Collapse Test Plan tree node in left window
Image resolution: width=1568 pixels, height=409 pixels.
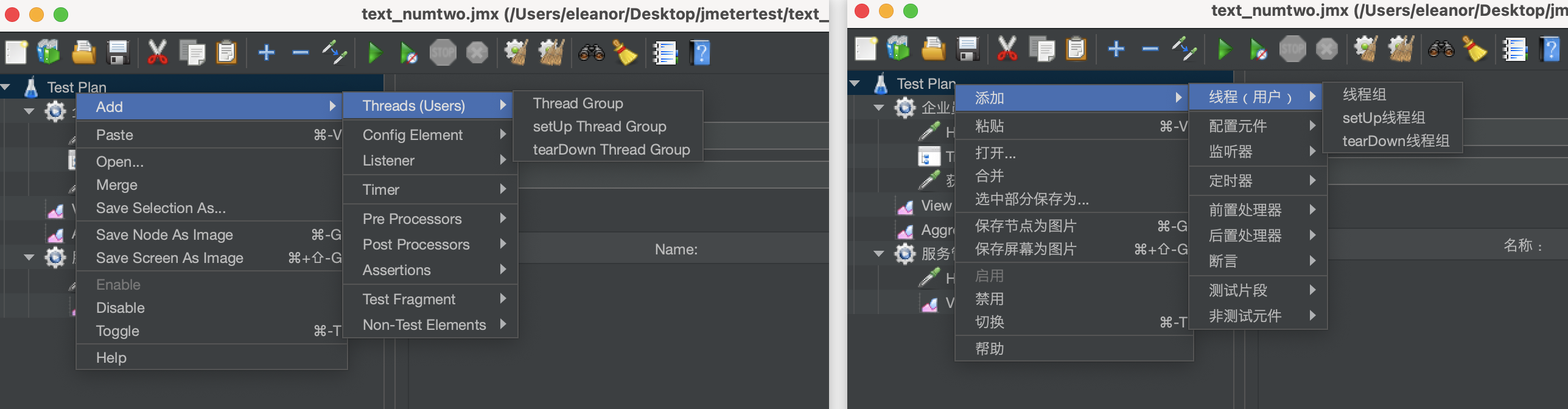click(5, 87)
